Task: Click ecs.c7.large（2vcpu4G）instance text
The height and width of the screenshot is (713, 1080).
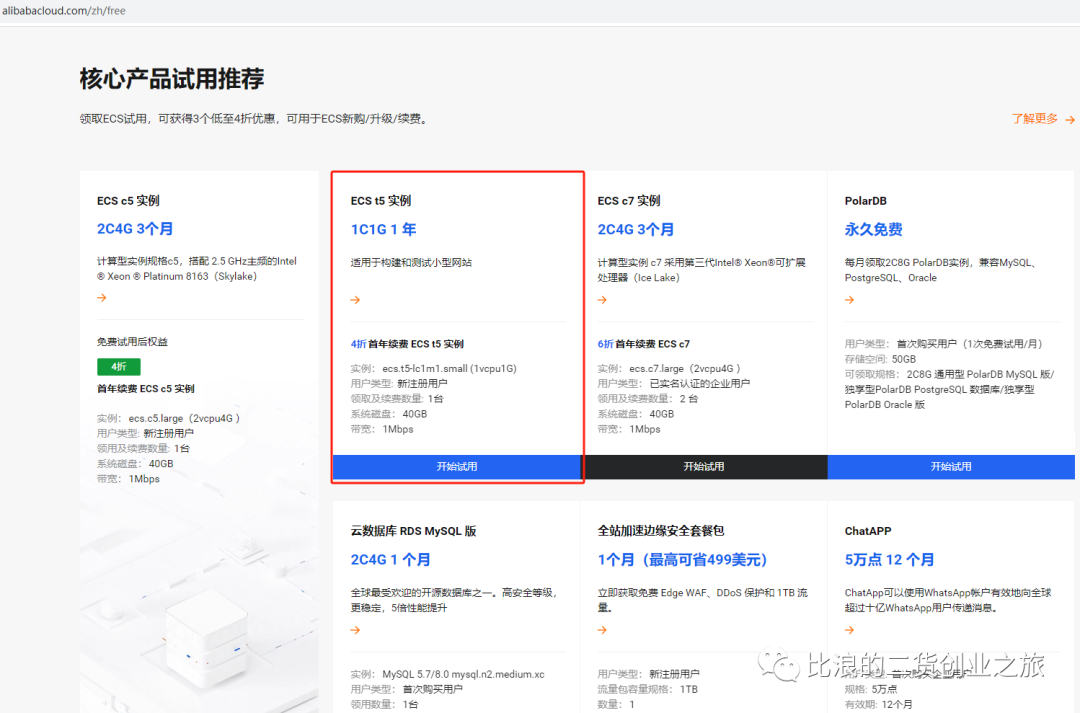Action: coord(685,369)
